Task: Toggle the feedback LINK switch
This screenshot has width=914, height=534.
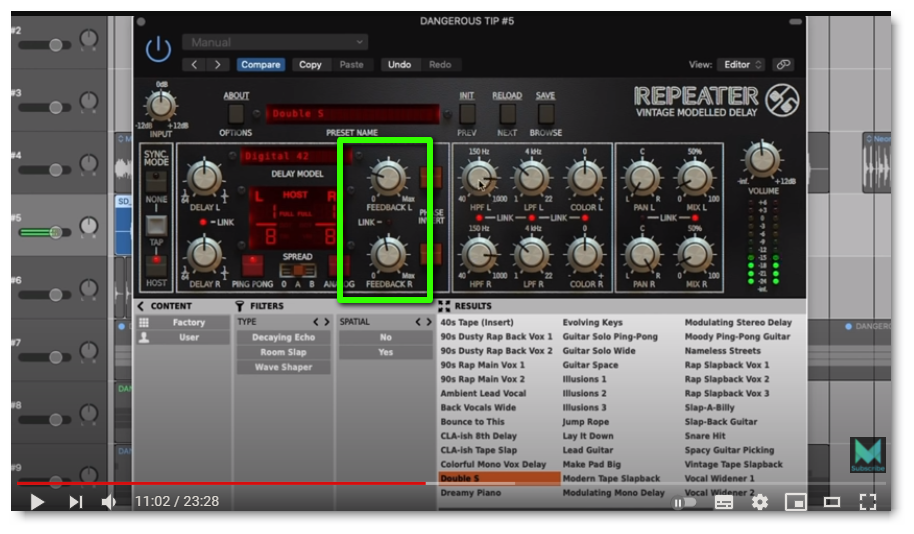Action: (x=389, y=222)
